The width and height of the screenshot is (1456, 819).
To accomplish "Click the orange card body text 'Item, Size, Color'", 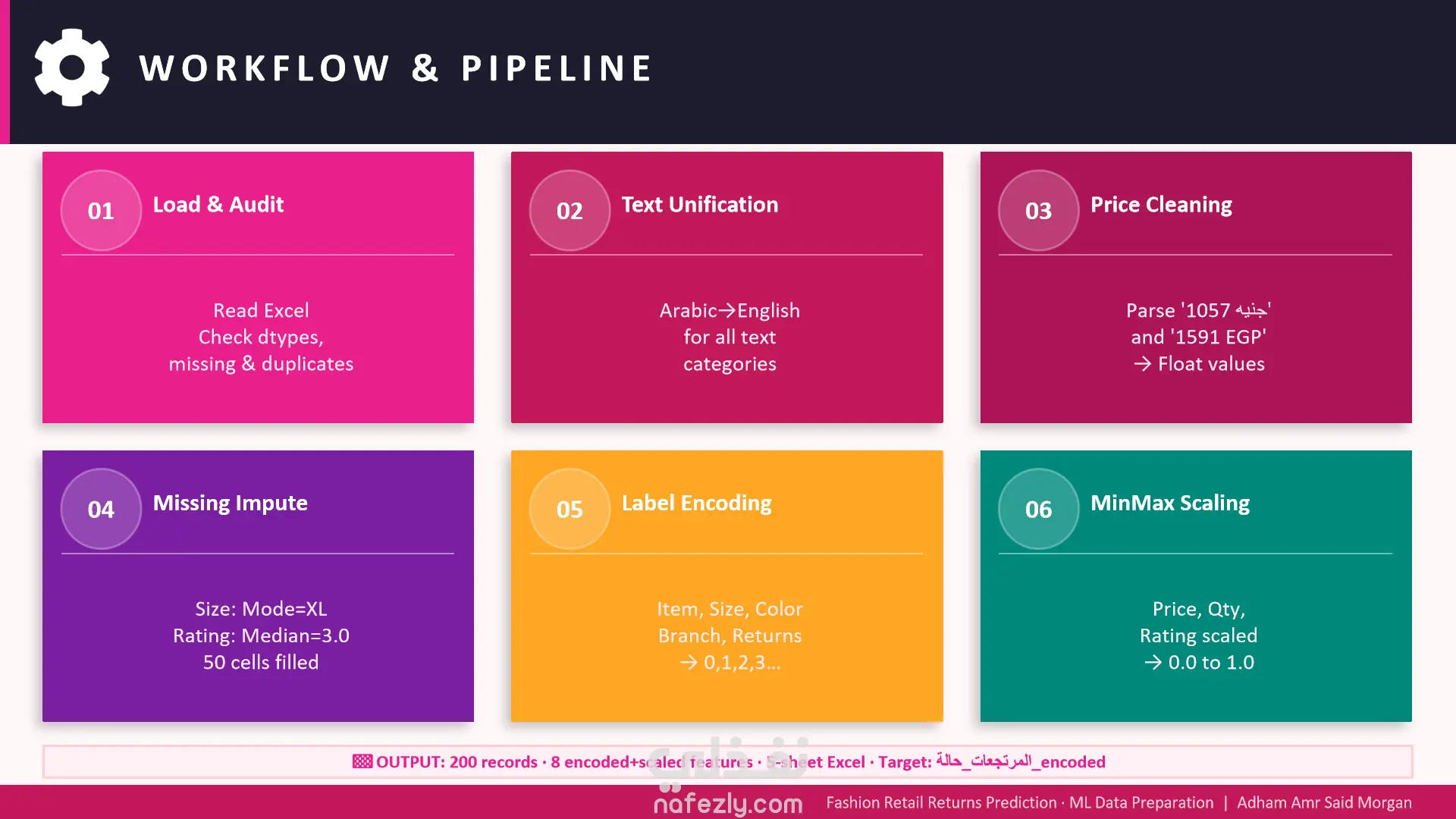I will (x=730, y=609).
